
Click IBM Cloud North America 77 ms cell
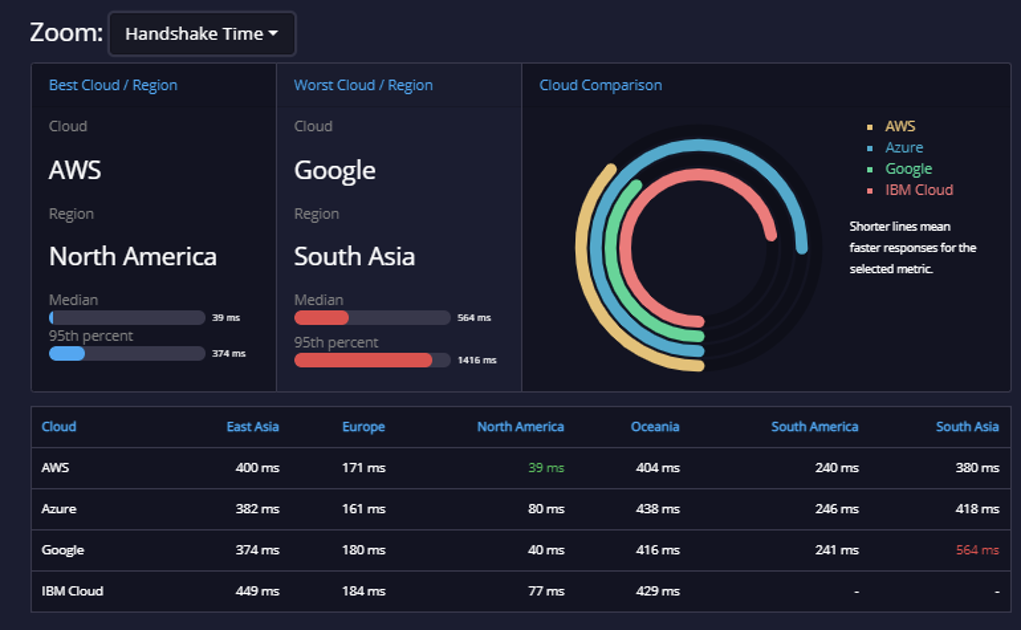click(546, 591)
